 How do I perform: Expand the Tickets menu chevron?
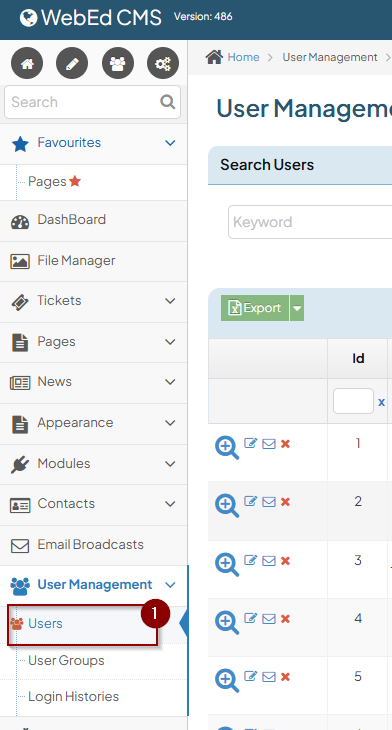170,301
